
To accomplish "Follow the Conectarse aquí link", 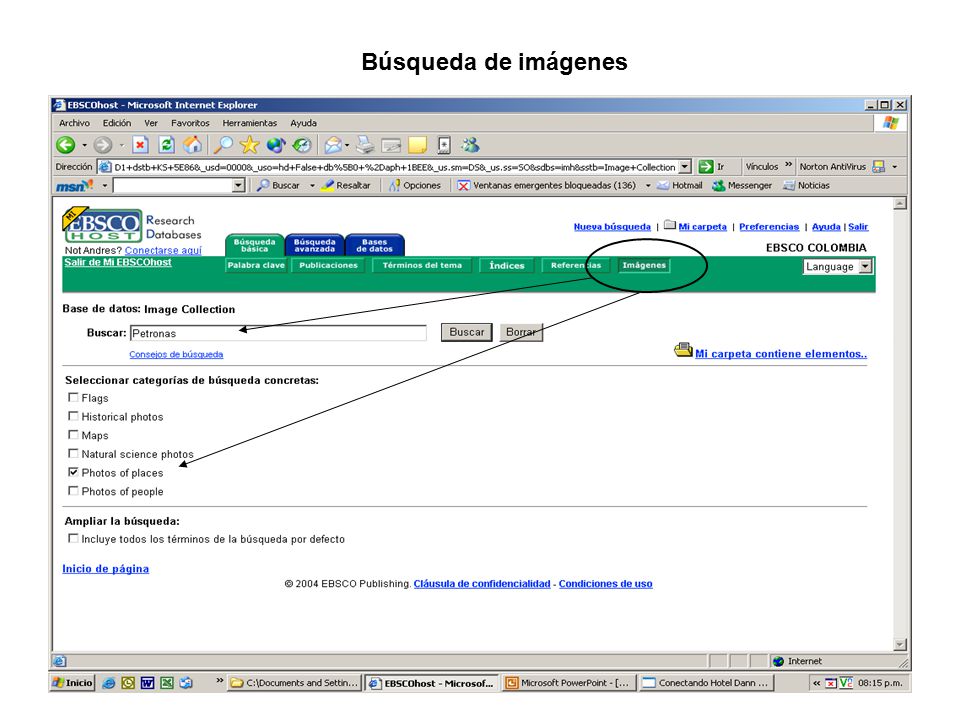I will (x=163, y=250).
